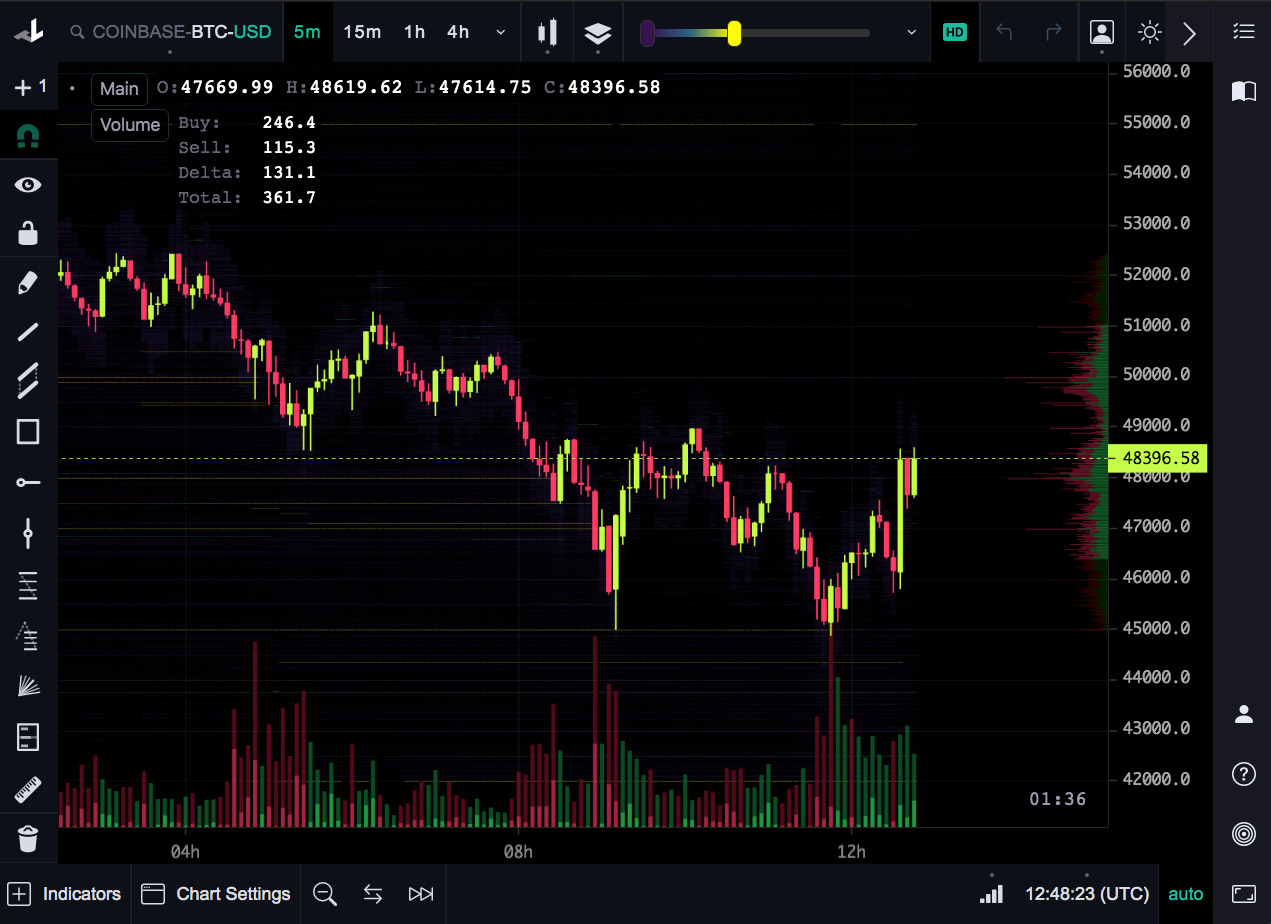Click the current price label 48396.58
1271x924 pixels.
click(1159, 459)
